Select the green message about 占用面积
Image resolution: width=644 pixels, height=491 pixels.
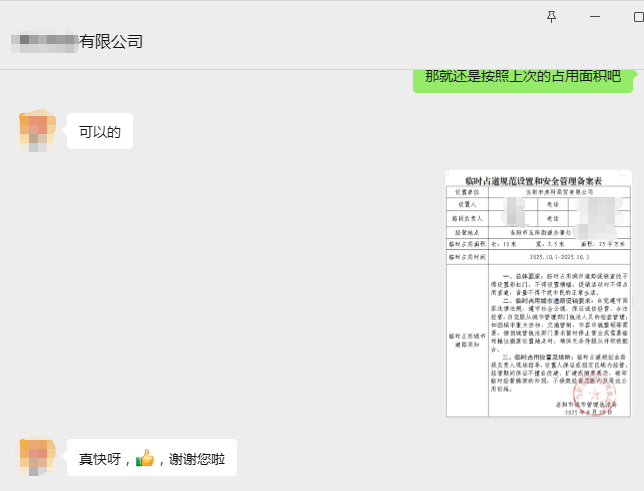(x=523, y=76)
